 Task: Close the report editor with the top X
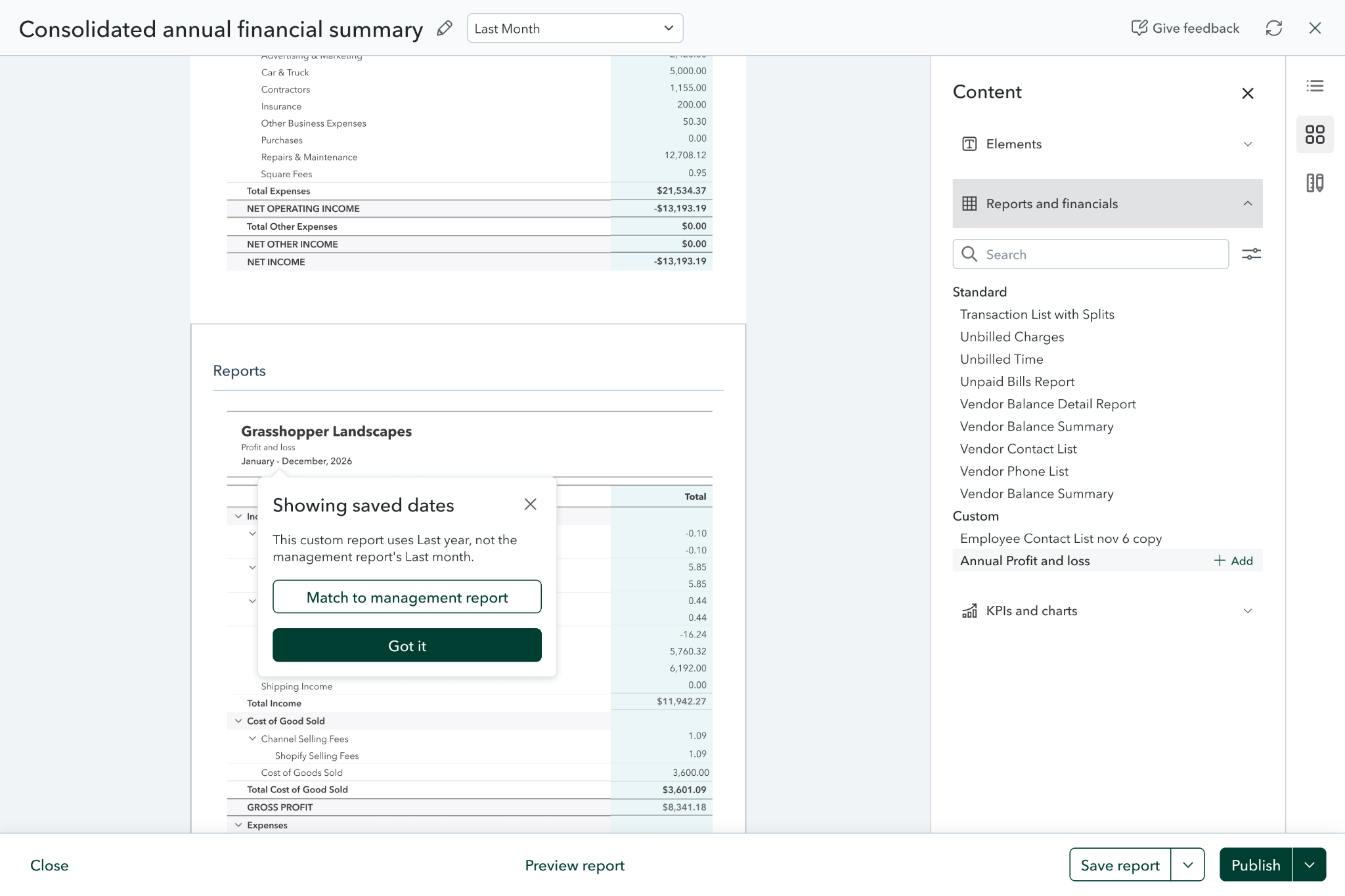coord(1315,28)
